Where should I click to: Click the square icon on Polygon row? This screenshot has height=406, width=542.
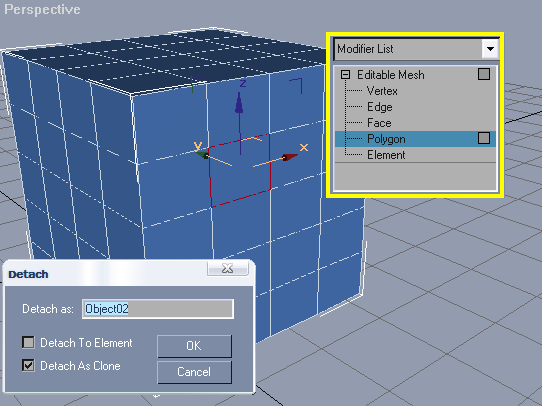point(484,138)
